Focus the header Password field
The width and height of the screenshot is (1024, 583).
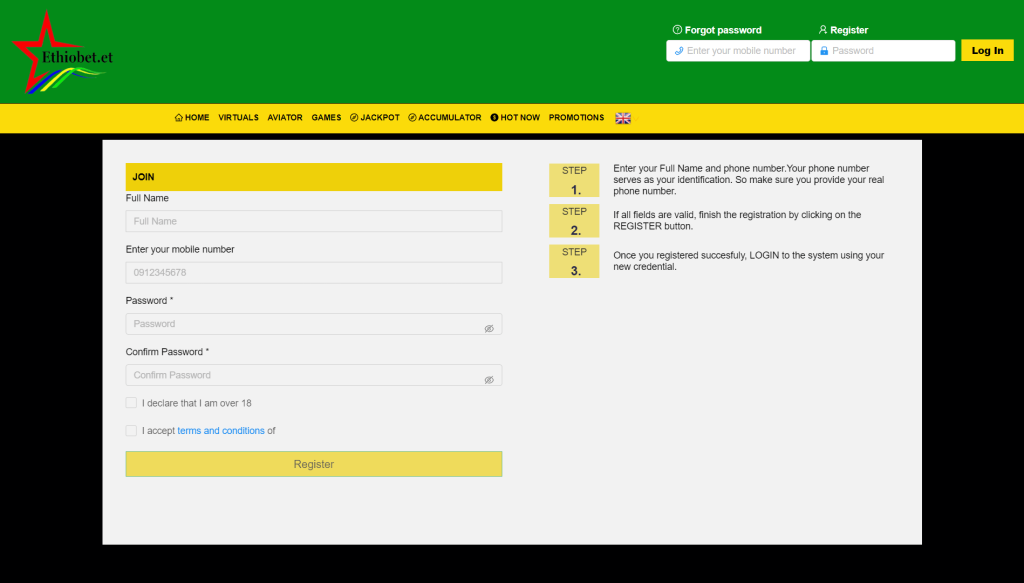(884, 50)
